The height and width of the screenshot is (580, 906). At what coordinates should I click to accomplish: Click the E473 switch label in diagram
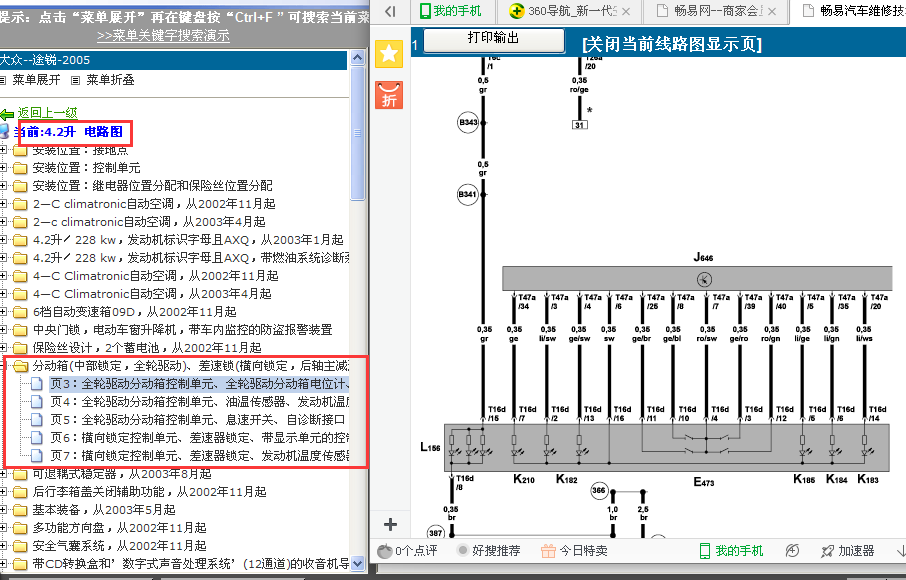[704, 482]
